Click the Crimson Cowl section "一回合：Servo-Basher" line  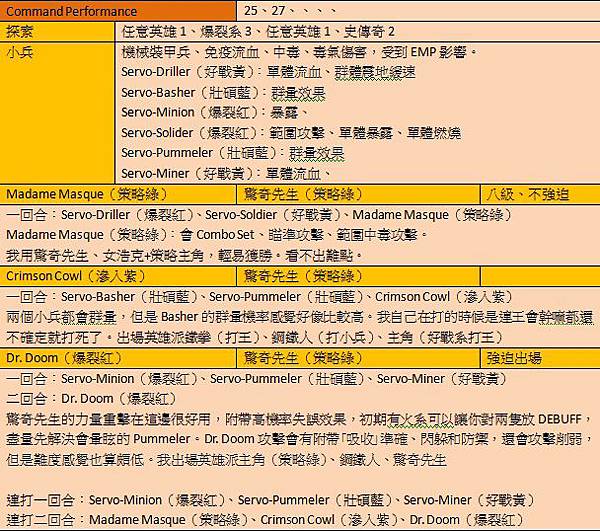click(259, 297)
